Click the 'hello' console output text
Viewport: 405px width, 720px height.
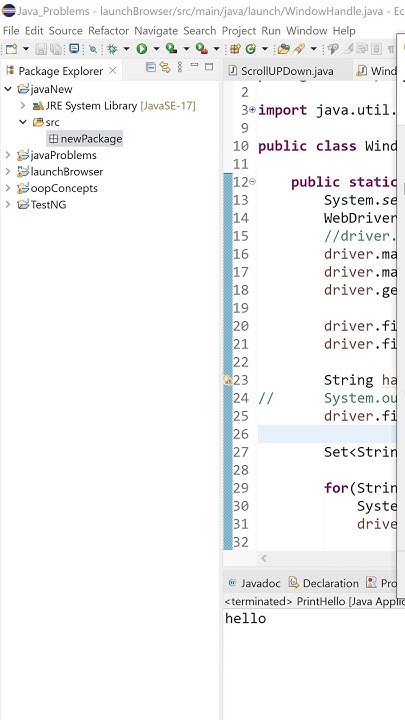point(245,619)
